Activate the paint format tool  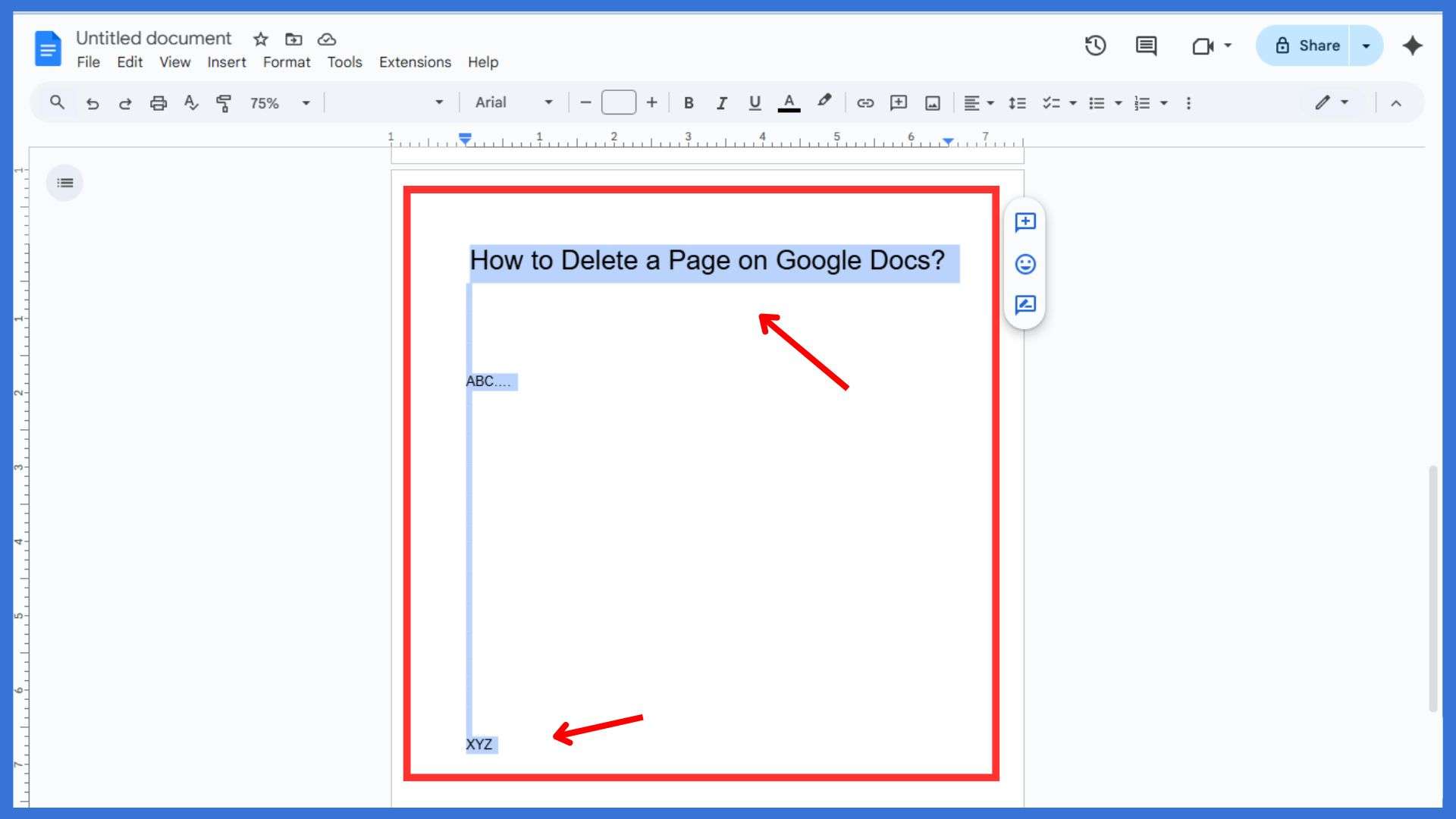click(224, 103)
